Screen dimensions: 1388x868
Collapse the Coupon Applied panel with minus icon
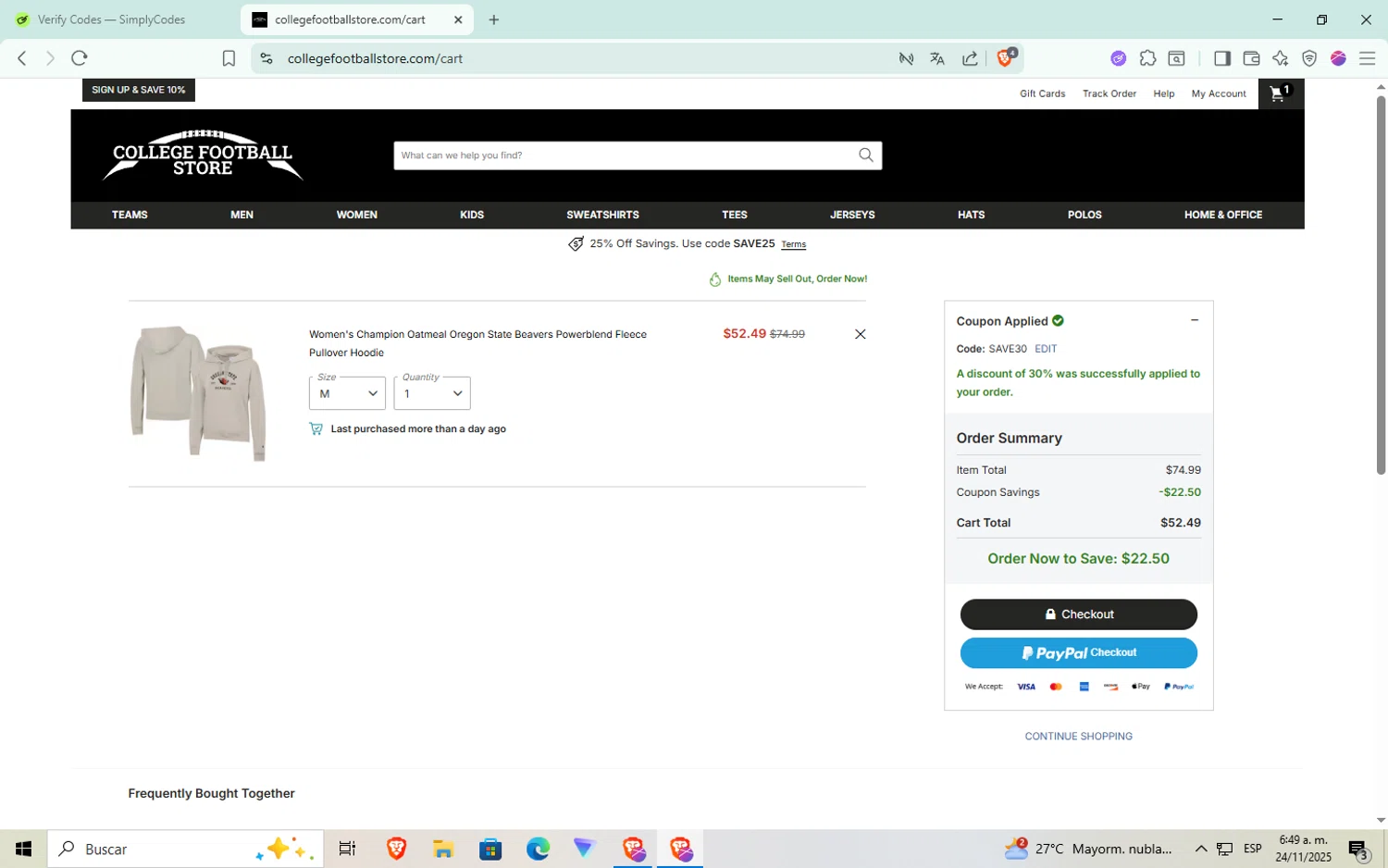click(x=1195, y=320)
